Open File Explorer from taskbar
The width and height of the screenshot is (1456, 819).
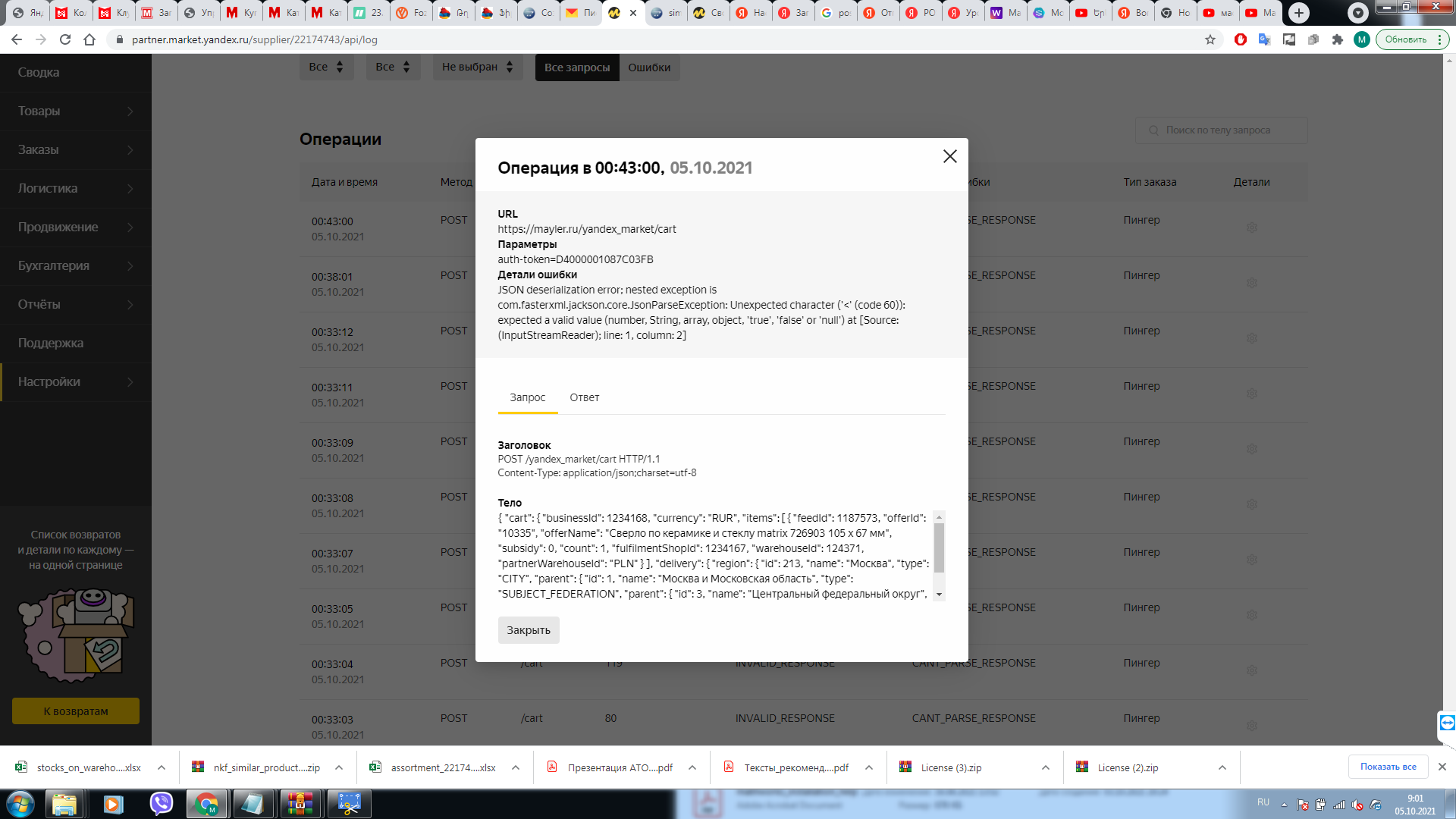tap(64, 804)
